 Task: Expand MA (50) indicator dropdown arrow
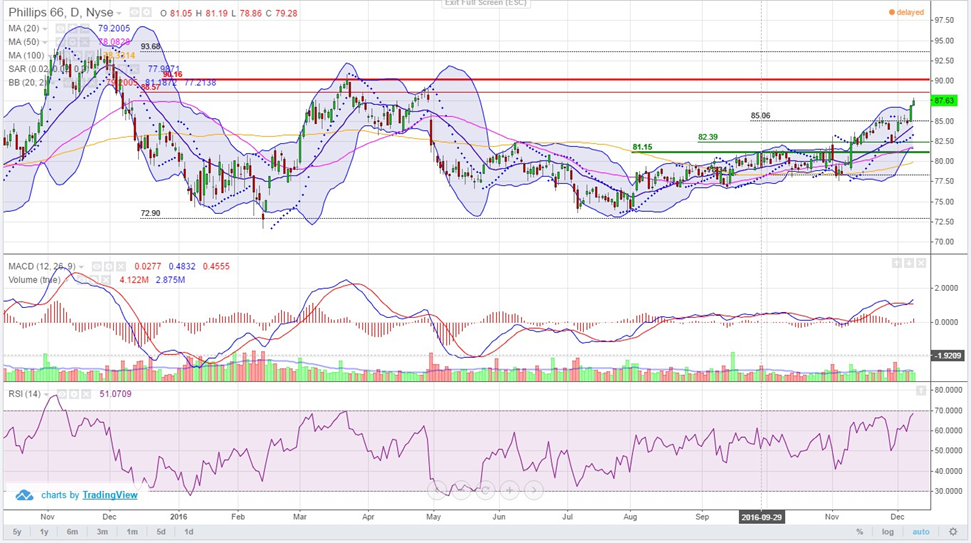[x=45, y=43]
